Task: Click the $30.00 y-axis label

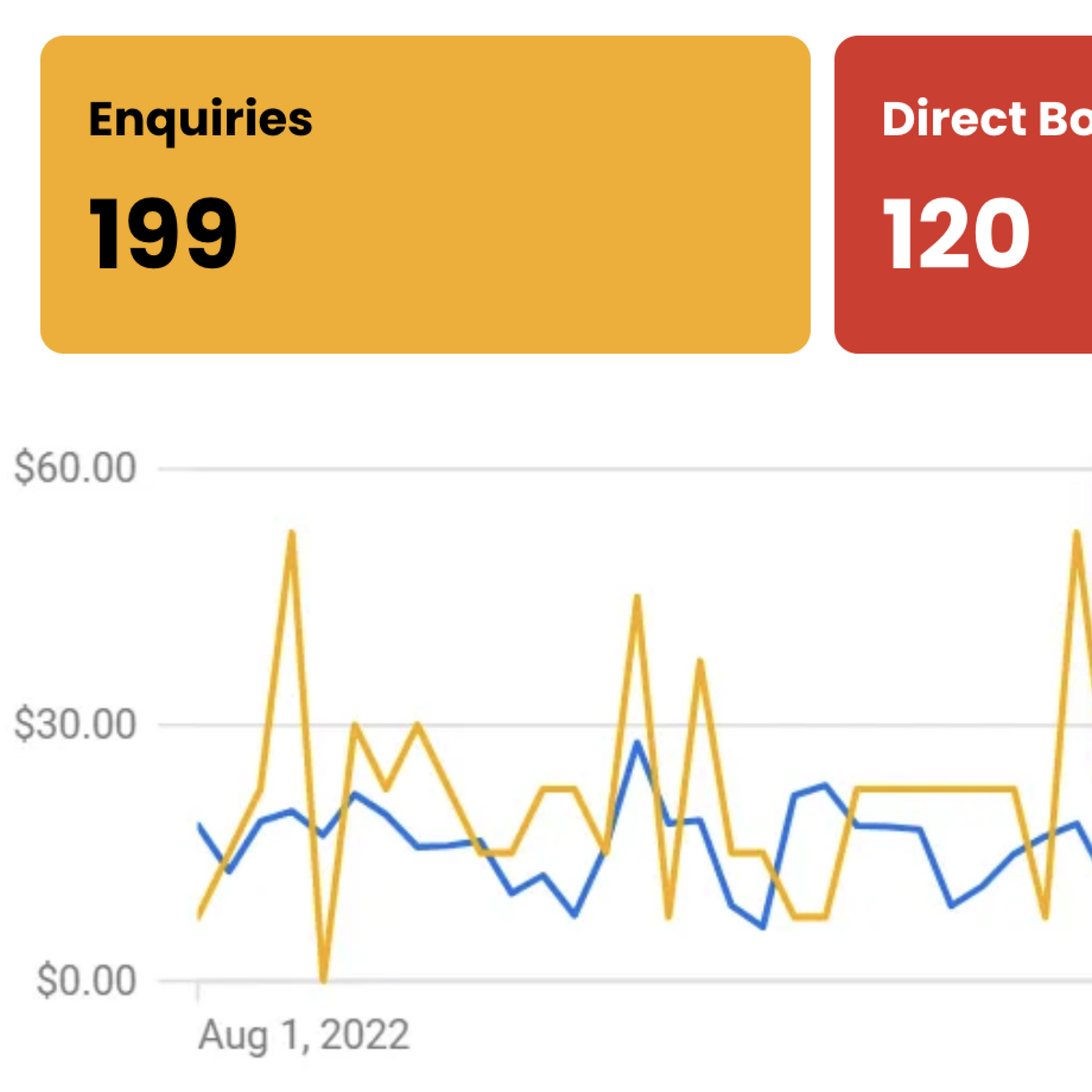Action: (x=75, y=724)
